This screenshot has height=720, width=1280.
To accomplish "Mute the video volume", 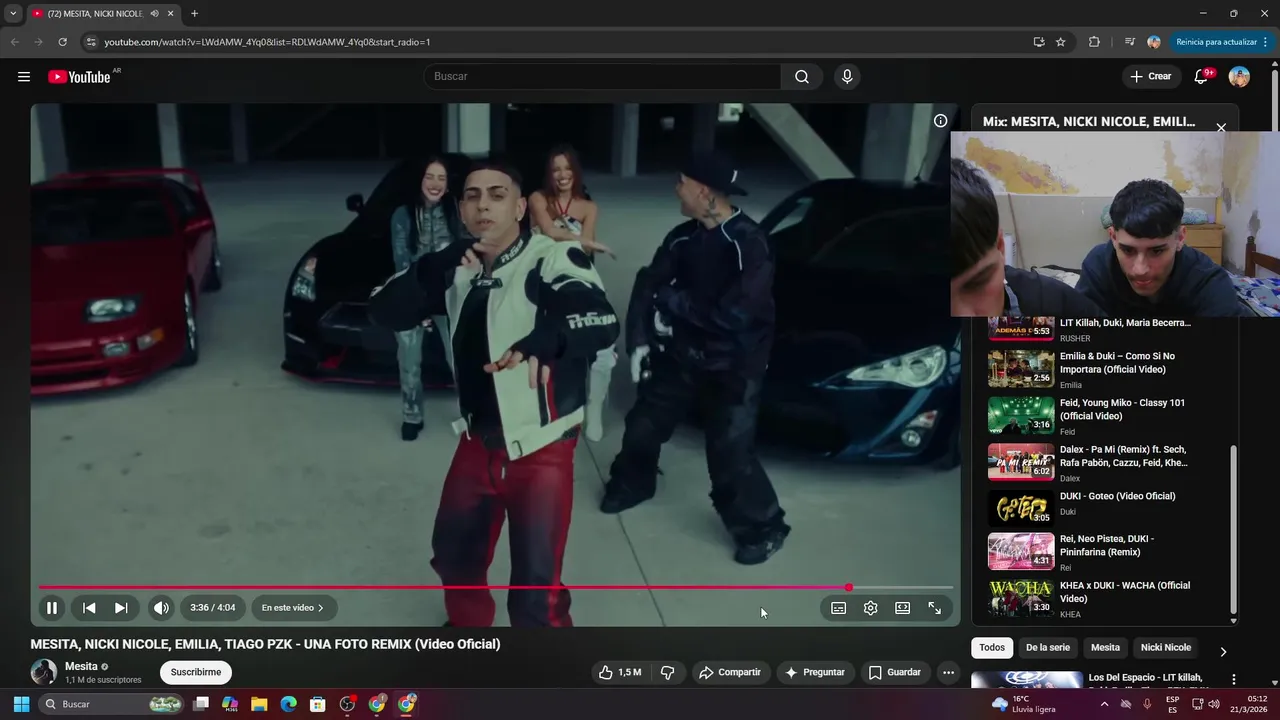I will pyautogui.click(x=161, y=608).
